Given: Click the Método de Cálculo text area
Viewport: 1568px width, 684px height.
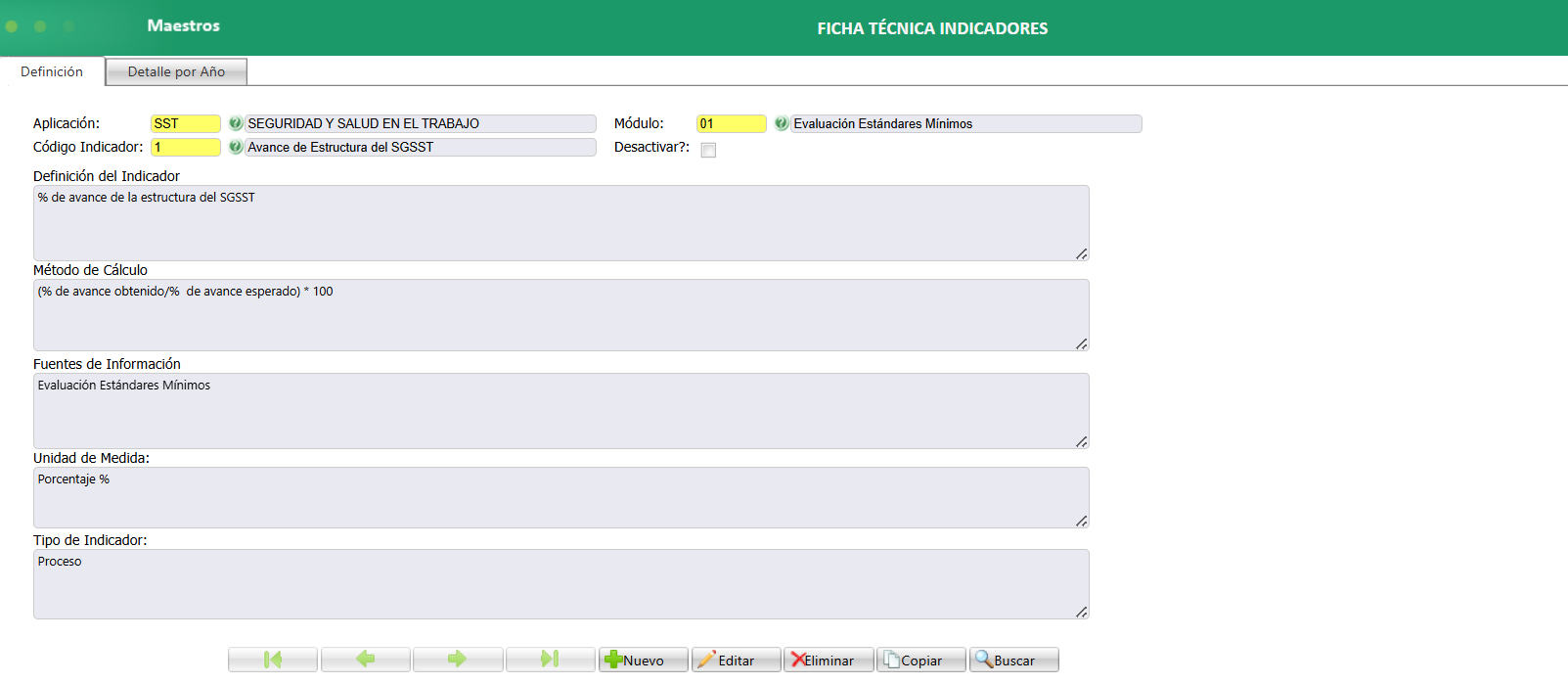Looking at the screenshot, I should (x=561, y=315).
